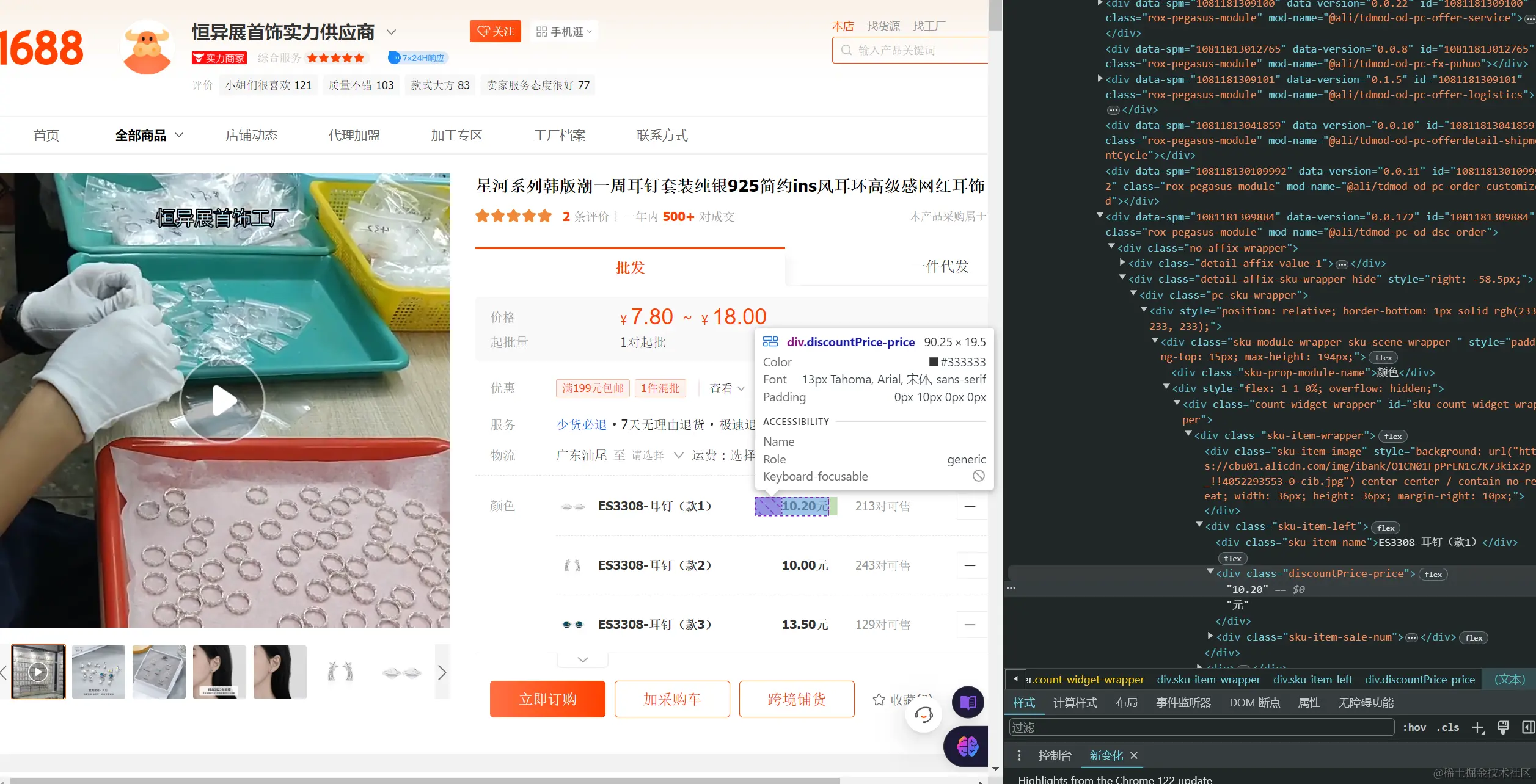Select the 一件代发 tab
The image size is (1536, 784).
click(940, 267)
